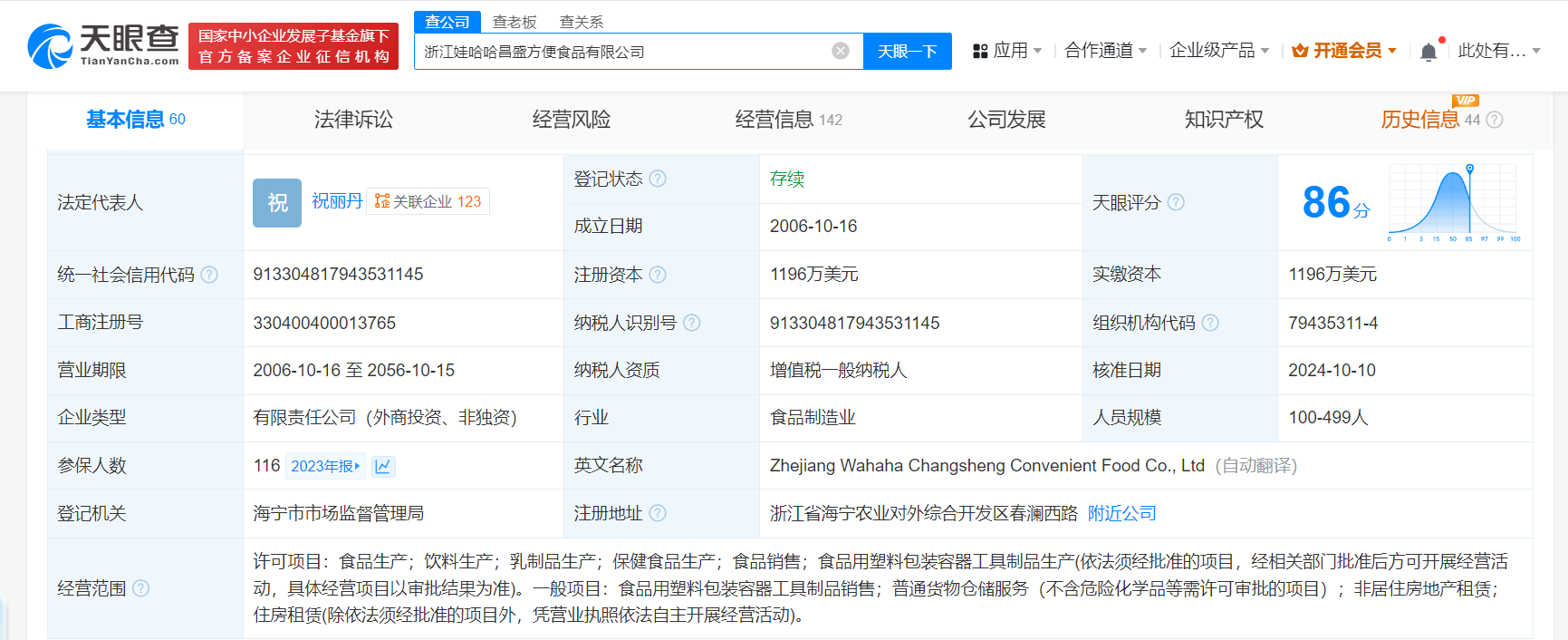Viewport: 1568px width, 640px height.
Task: Click the help icon next to 登记状态
Action: (658, 179)
